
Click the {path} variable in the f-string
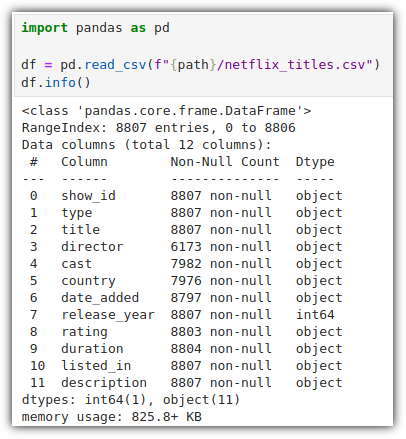pyautogui.click(x=193, y=64)
